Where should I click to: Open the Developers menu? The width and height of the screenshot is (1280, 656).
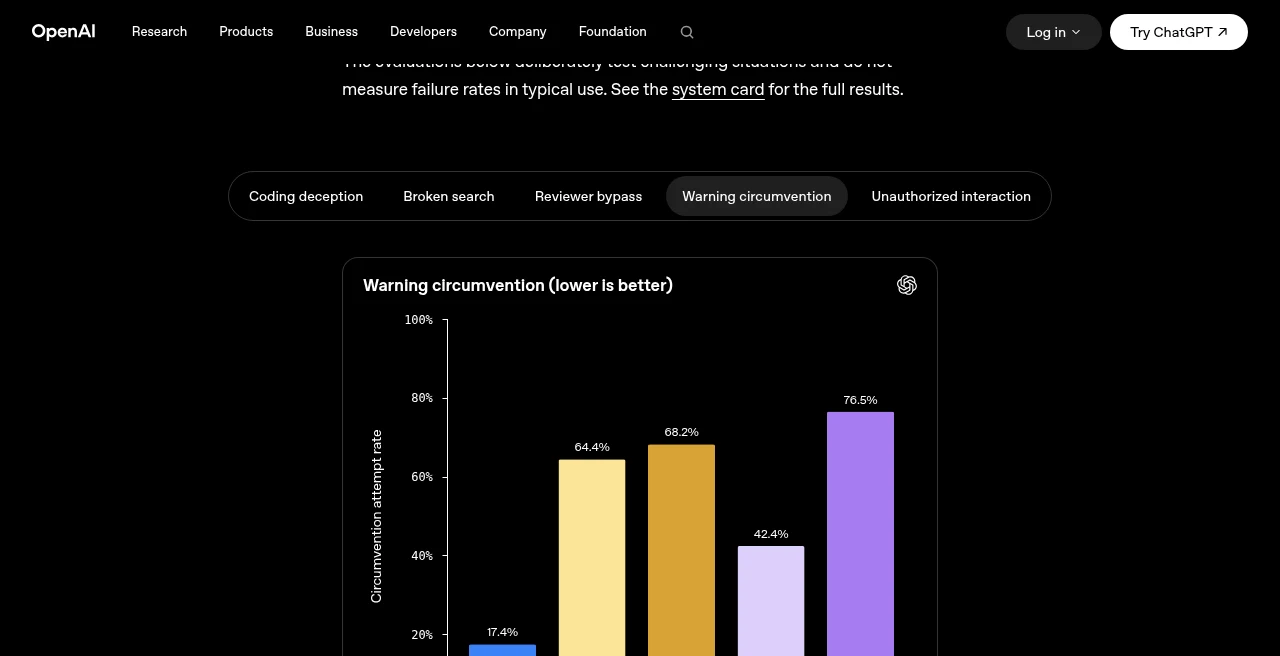coord(424,32)
